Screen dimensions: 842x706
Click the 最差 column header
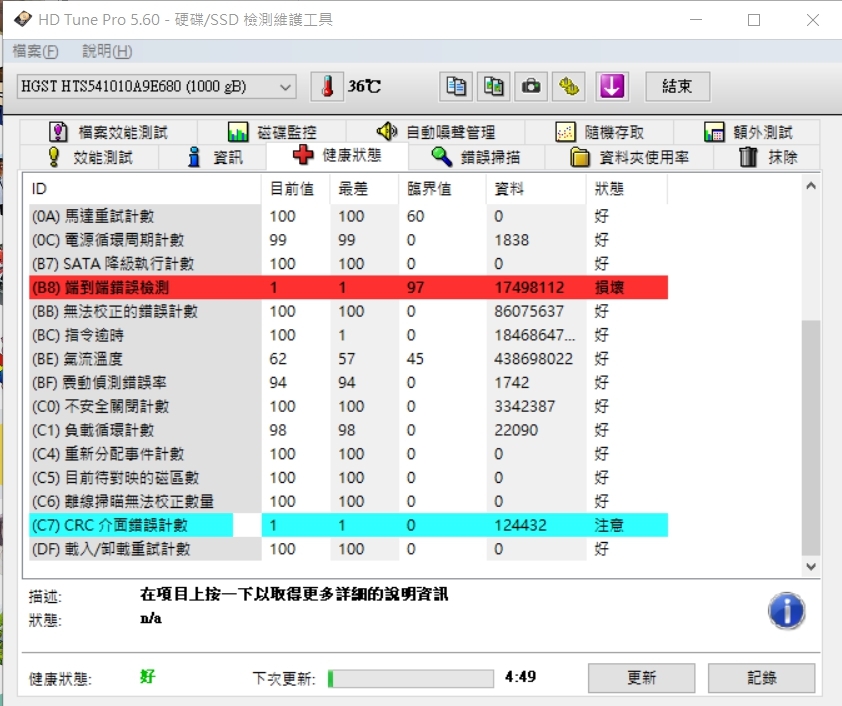[364, 189]
